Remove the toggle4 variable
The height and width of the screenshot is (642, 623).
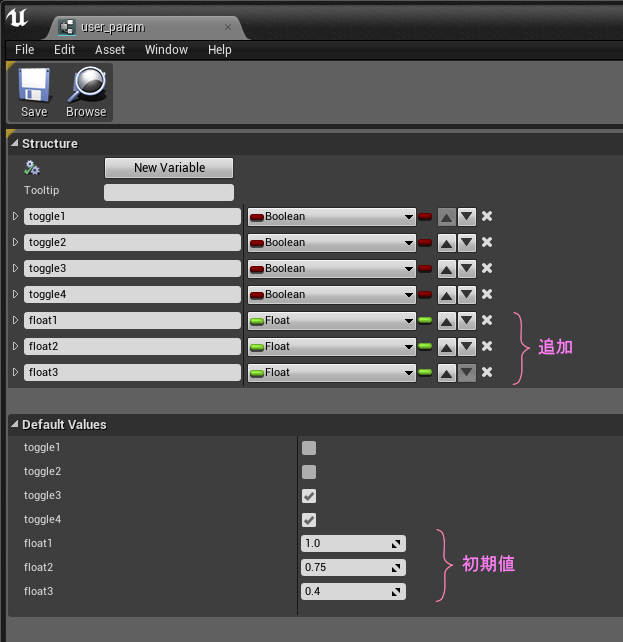click(x=487, y=294)
